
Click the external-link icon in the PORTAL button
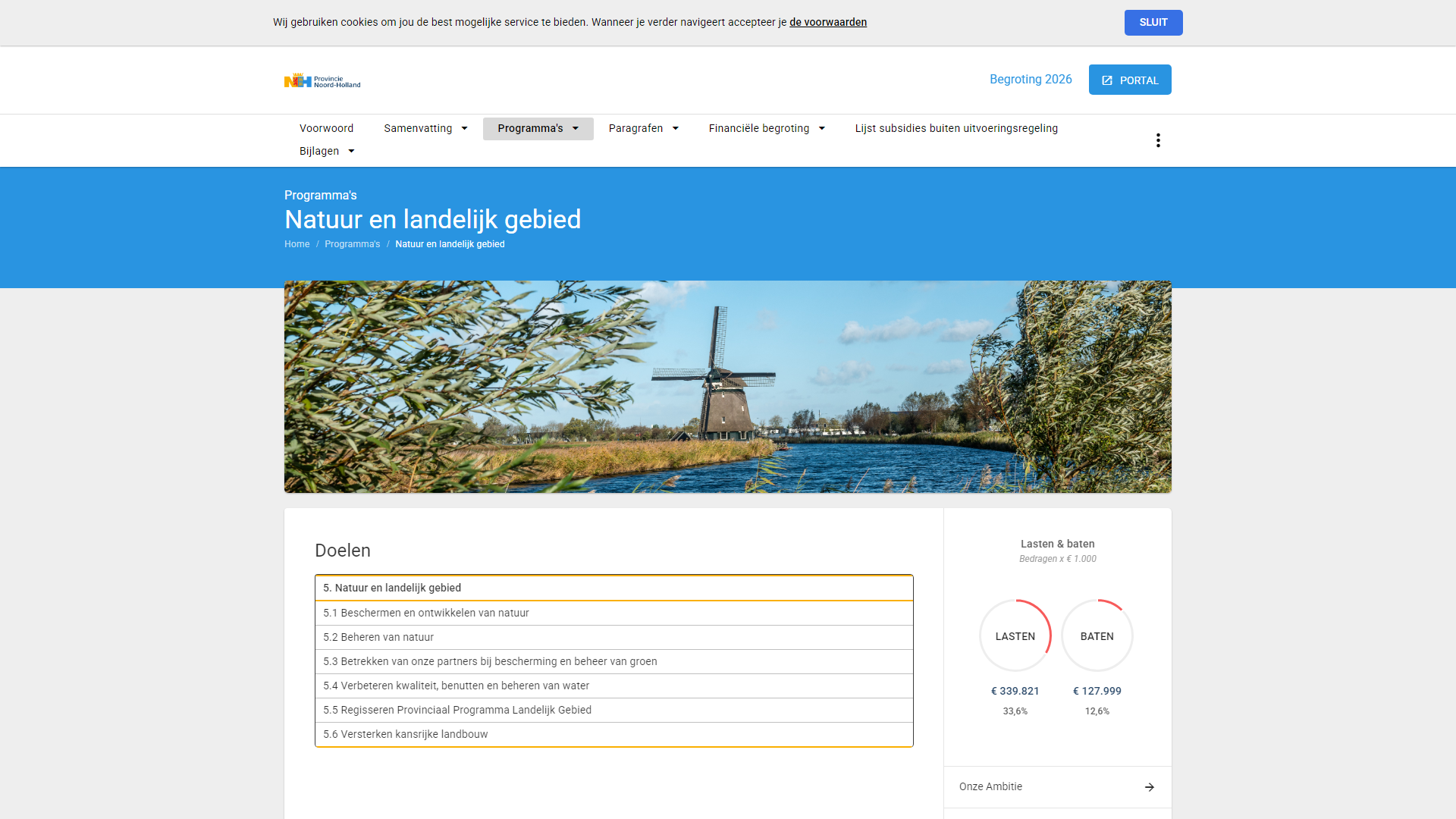[1107, 80]
